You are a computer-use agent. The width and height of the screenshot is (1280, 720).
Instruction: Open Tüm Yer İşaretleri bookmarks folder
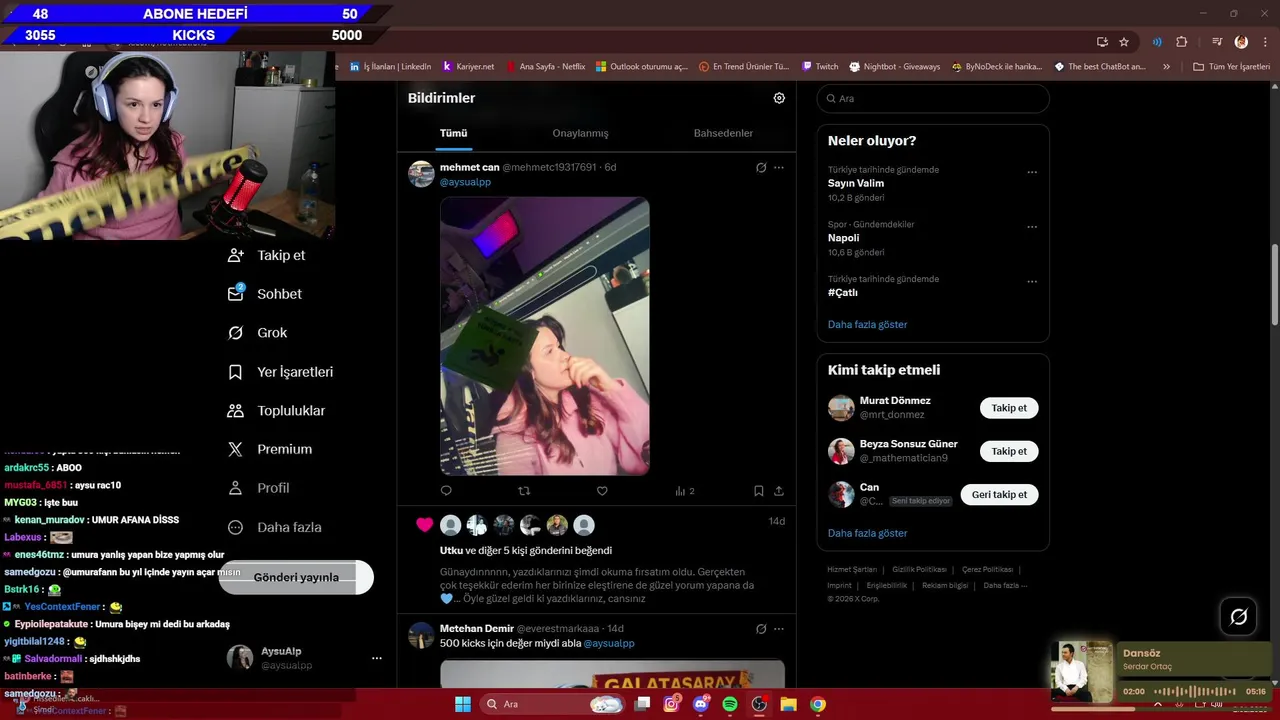coord(1231,67)
